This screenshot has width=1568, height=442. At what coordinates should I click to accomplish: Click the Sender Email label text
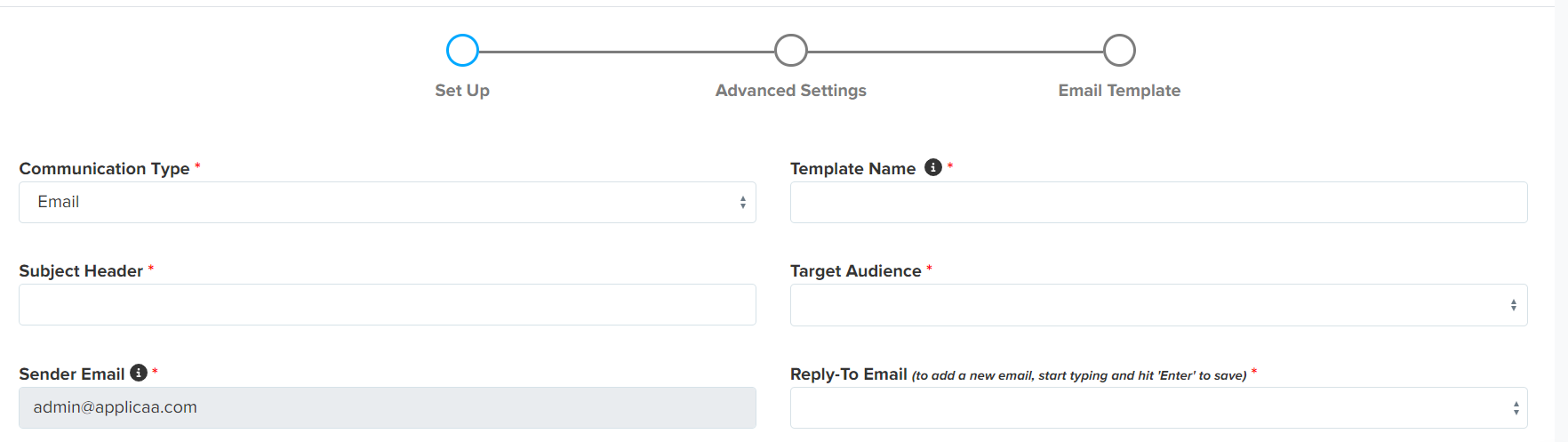[72, 374]
